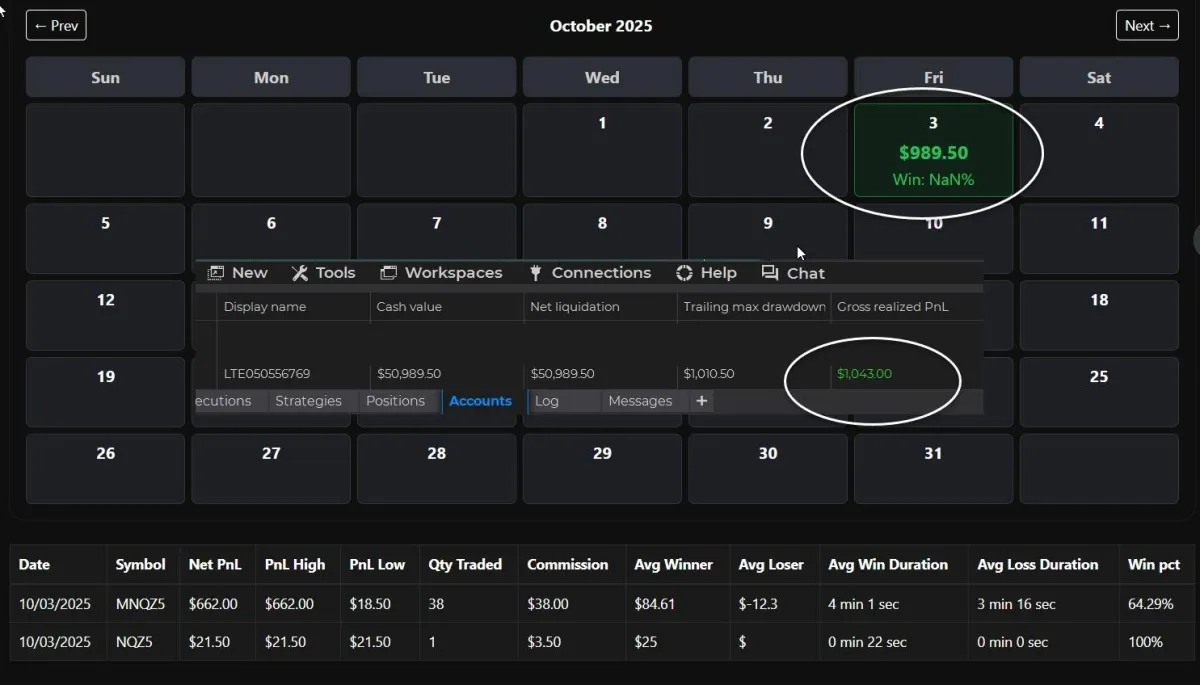Advance to the next month with Next
Image resolution: width=1200 pixels, height=685 pixels.
click(x=1147, y=26)
